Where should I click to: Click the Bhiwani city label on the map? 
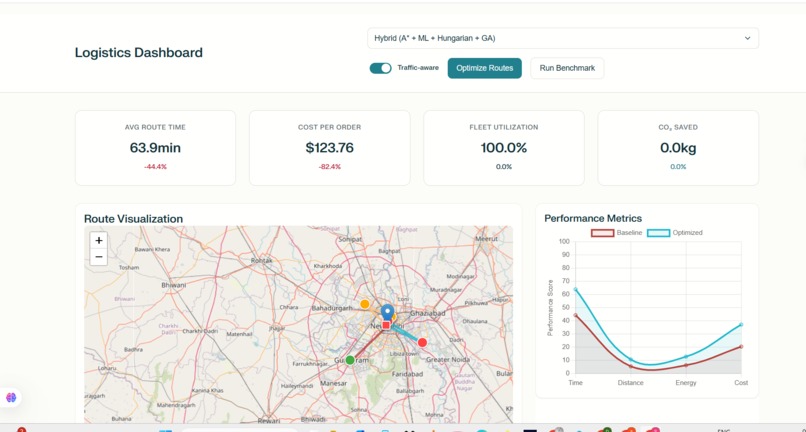(174, 285)
